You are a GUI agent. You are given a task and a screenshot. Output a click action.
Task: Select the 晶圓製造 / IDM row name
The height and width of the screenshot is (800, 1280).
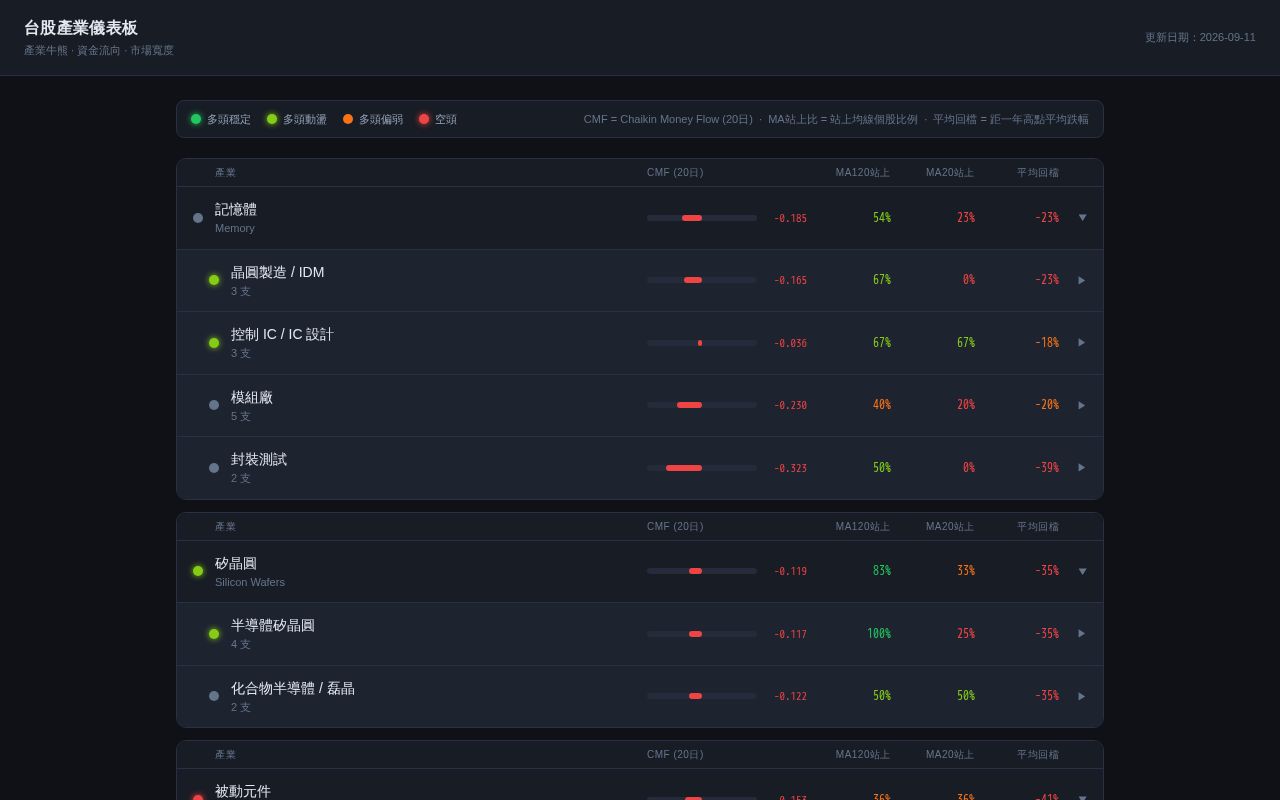278,272
